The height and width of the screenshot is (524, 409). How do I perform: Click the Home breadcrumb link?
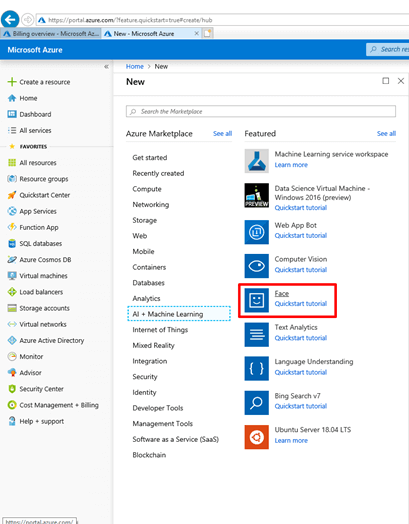click(134, 67)
